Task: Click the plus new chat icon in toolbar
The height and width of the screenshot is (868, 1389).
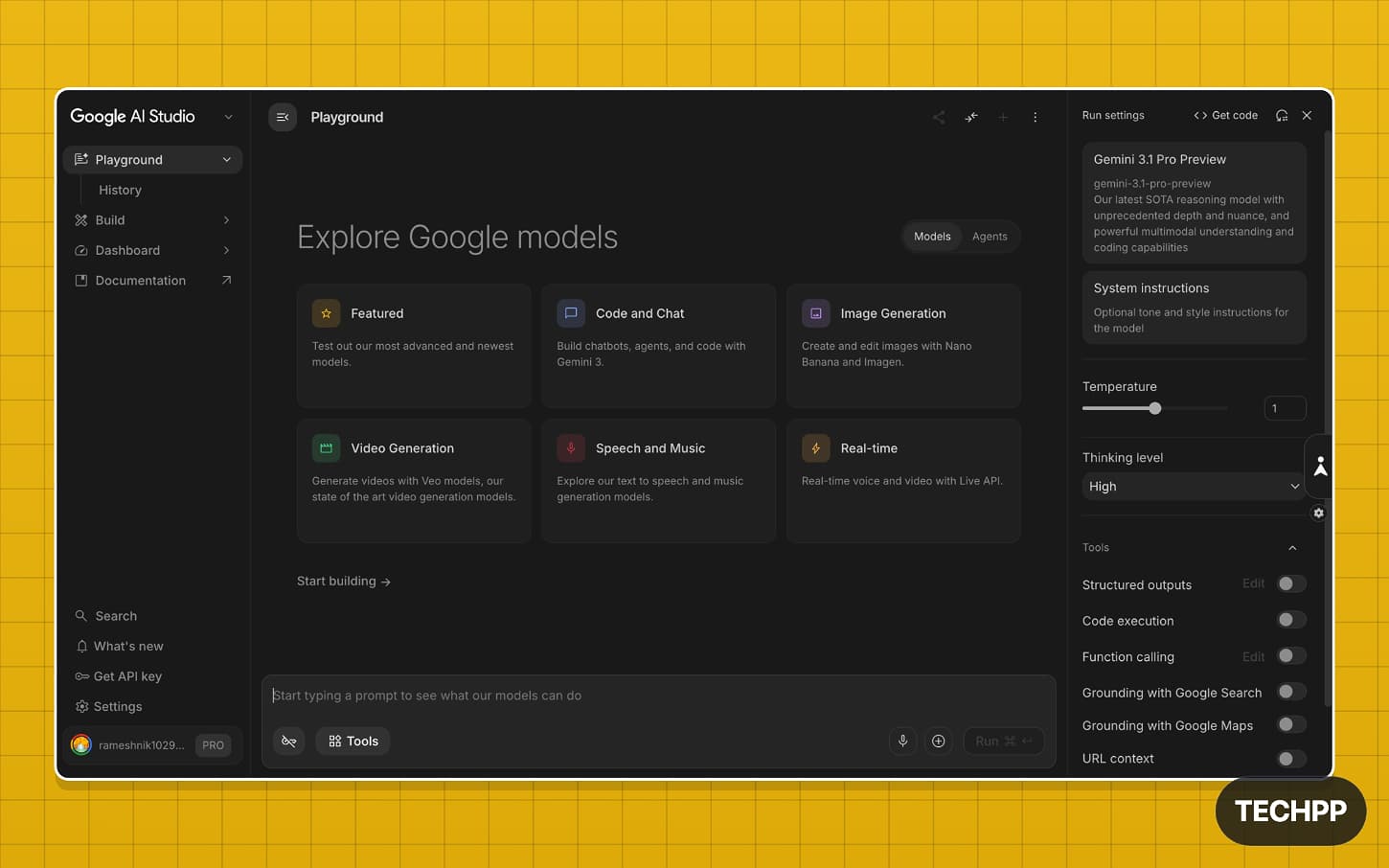Action: point(1003,117)
